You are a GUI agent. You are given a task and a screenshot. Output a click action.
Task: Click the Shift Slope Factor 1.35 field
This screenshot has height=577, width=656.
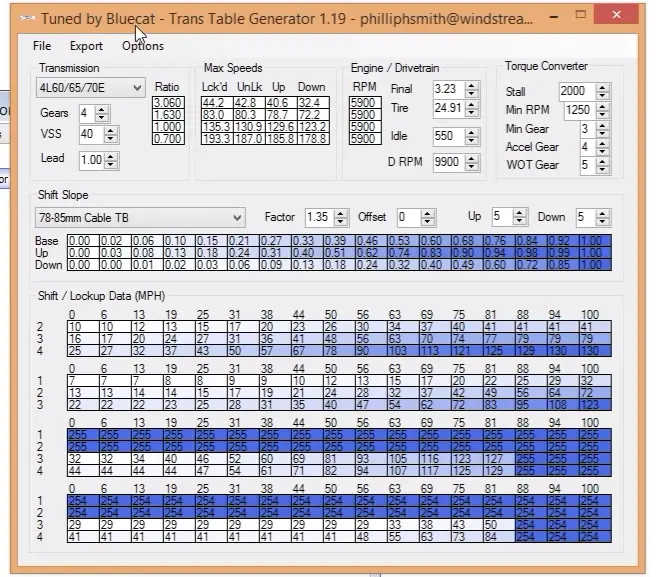pyautogui.click(x=319, y=217)
